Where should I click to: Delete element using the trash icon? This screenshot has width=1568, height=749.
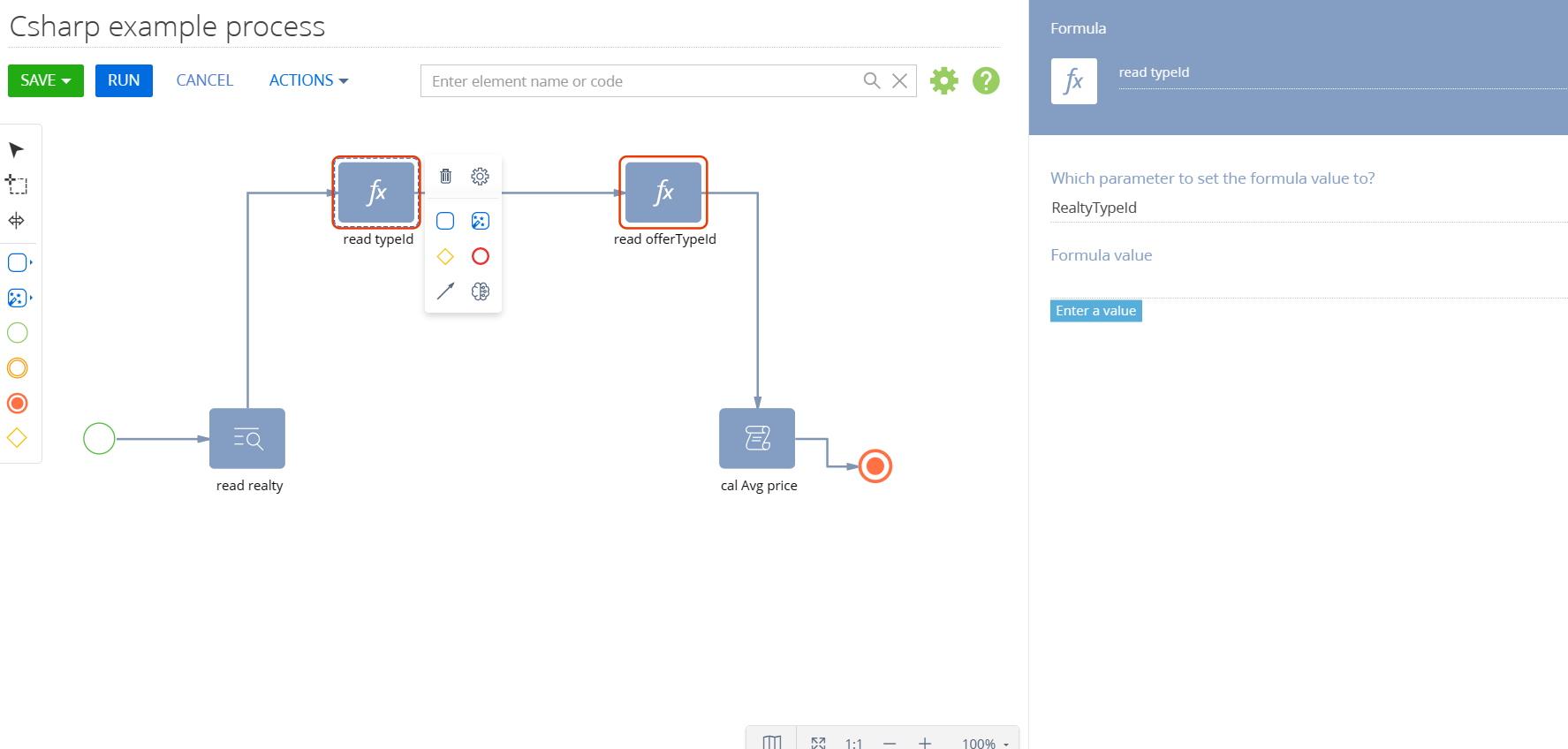[x=445, y=177]
